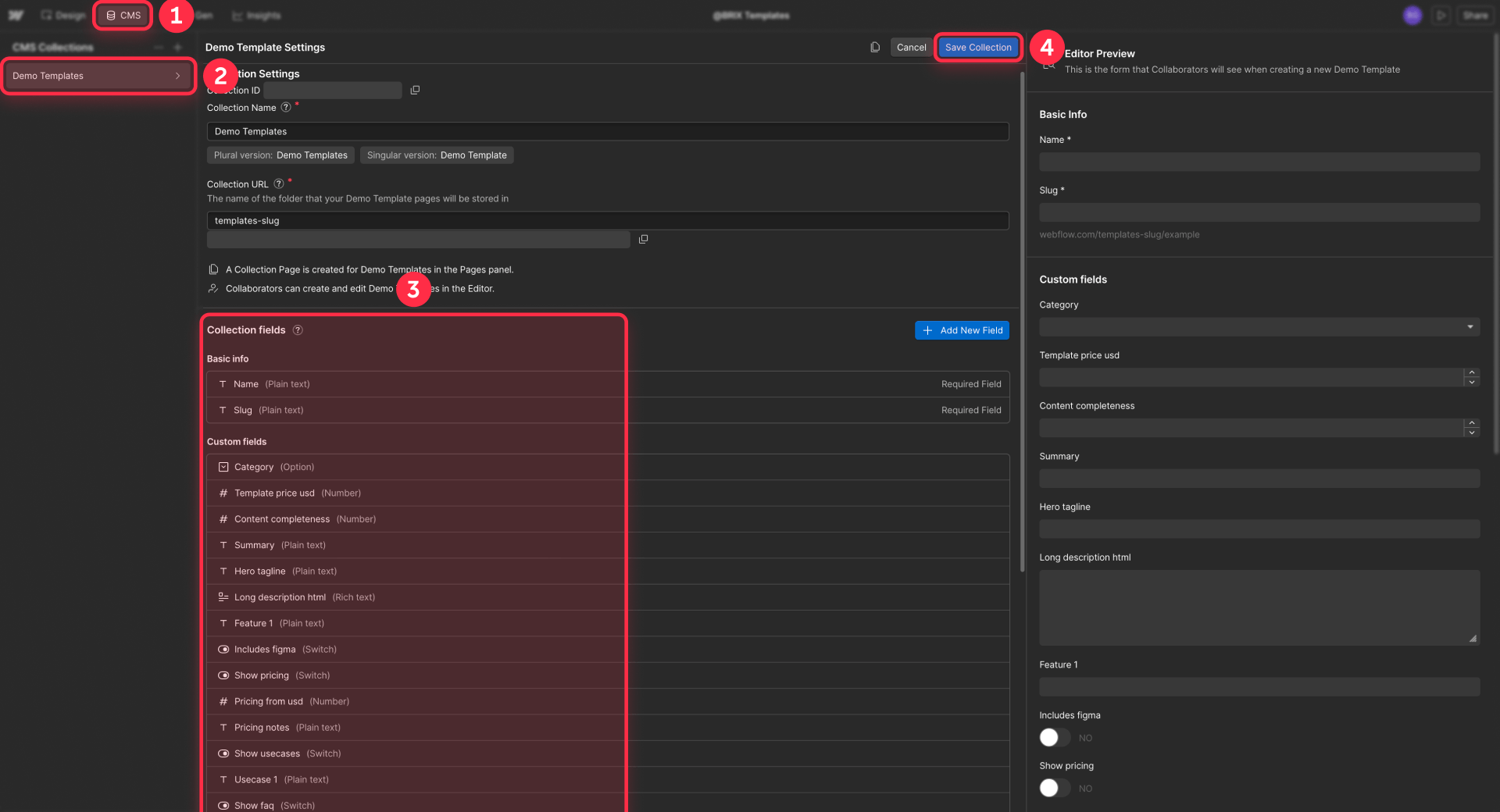
Task: Create a new collection with the plus icon
Action: point(178,47)
